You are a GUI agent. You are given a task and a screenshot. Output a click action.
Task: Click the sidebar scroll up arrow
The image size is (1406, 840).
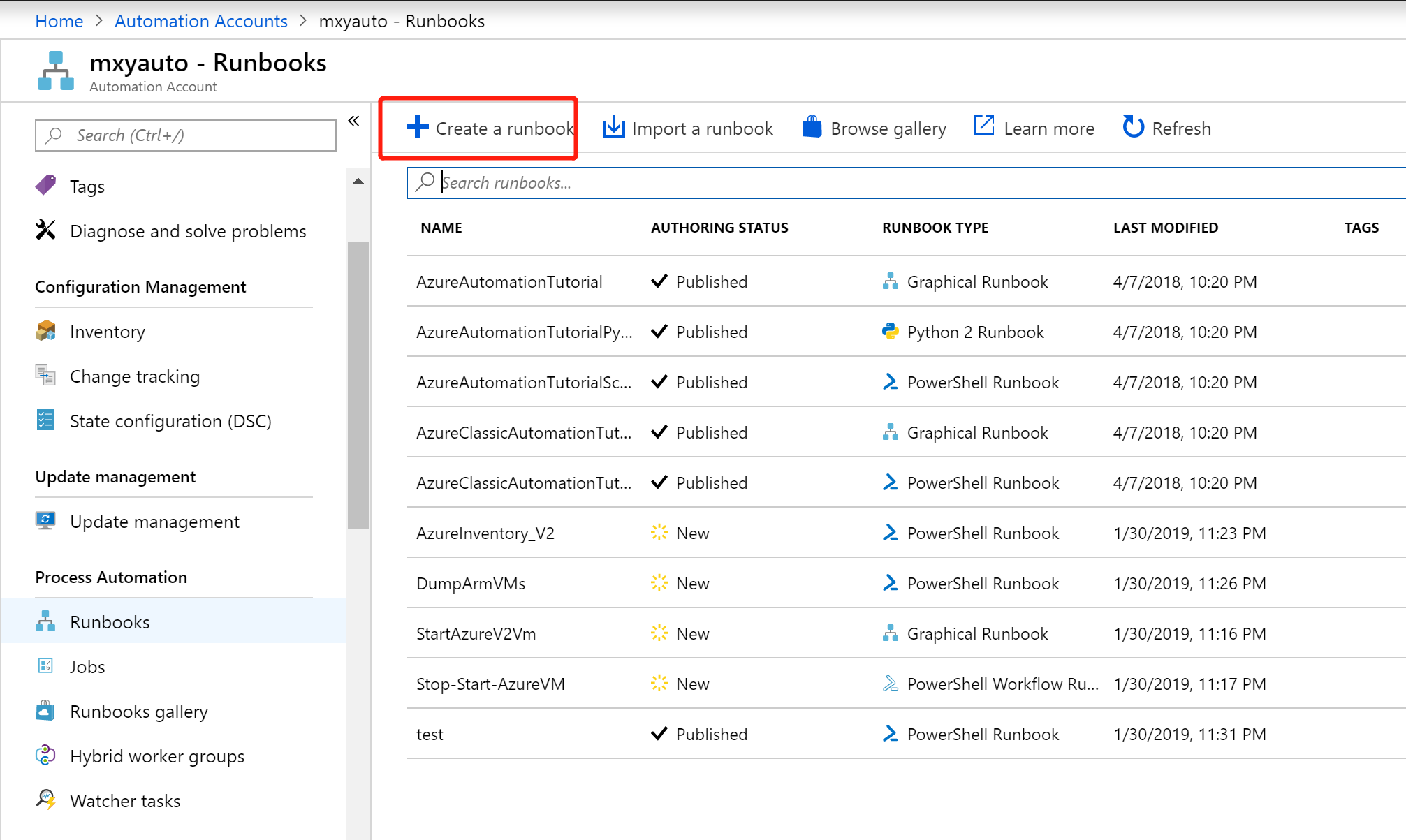(x=358, y=181)
